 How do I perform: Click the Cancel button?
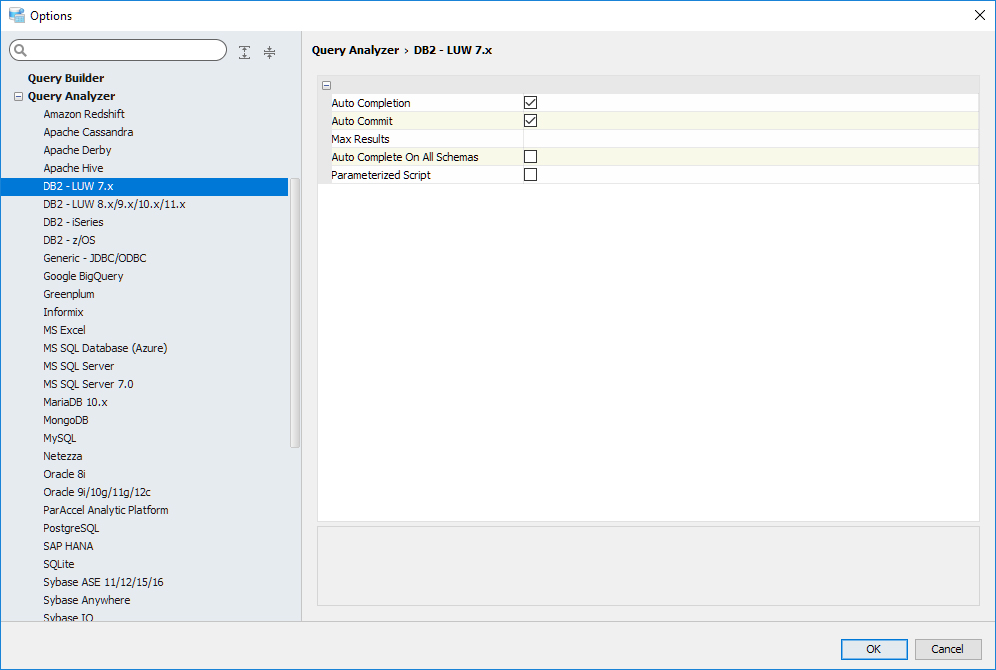(x=947, y=649)
